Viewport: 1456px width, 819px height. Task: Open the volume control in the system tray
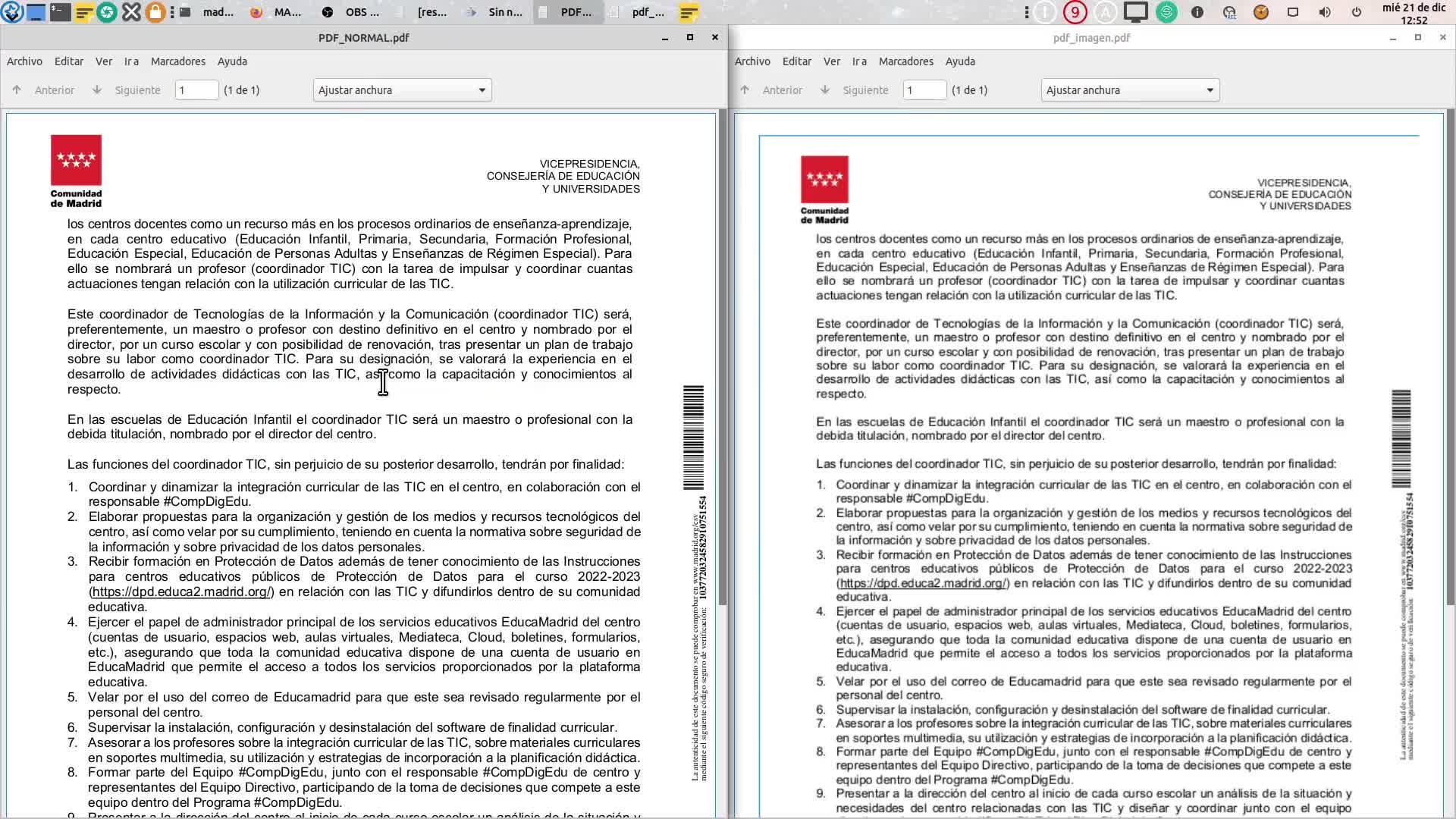(x=1325, y=12)
